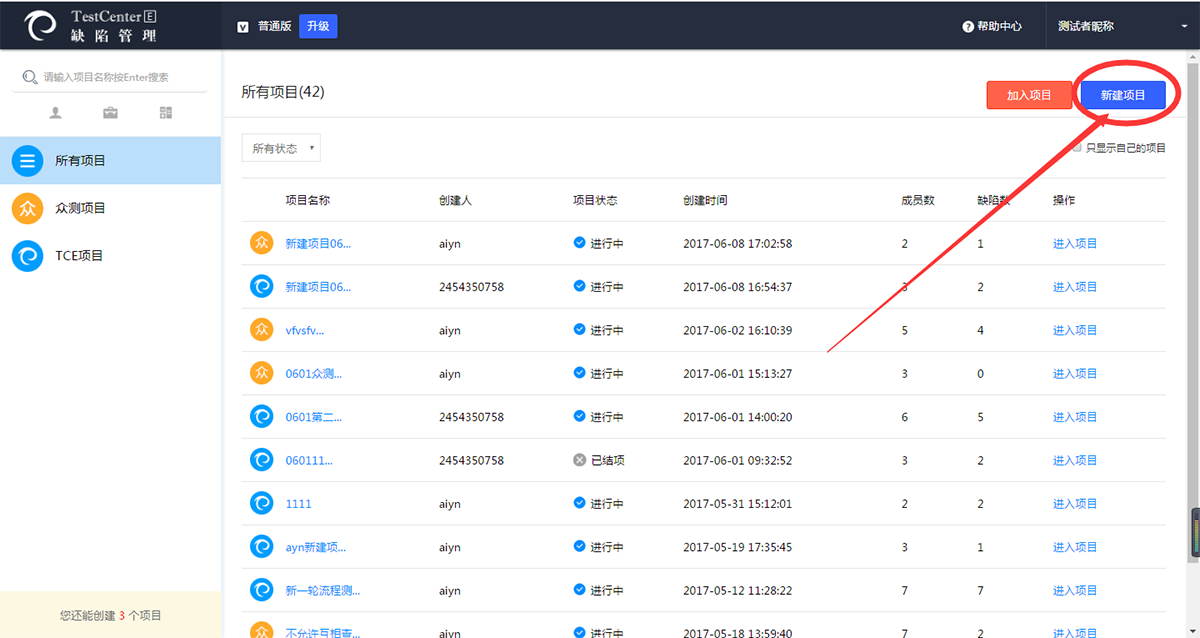Click the grid layout icon under search box
The width and height of the screenshot is (1200, 638).
click(x=166, y=113)
